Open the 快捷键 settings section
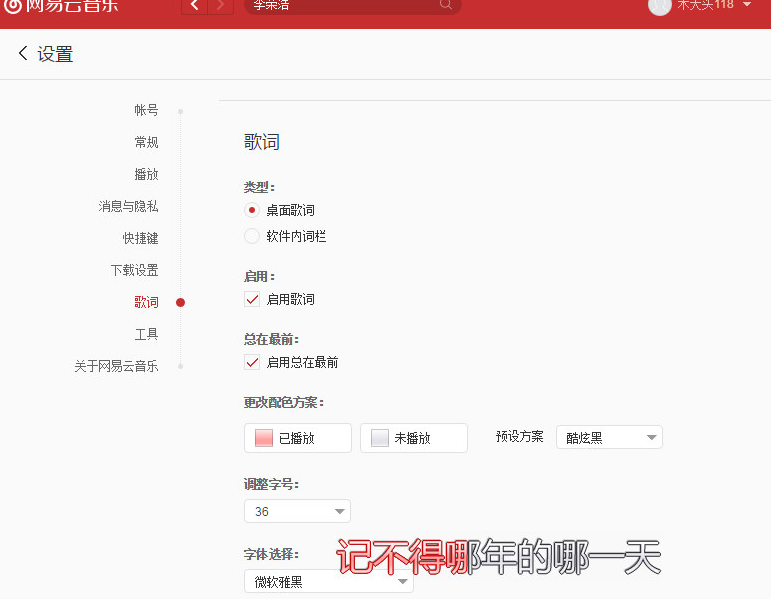 coord(140,238)
